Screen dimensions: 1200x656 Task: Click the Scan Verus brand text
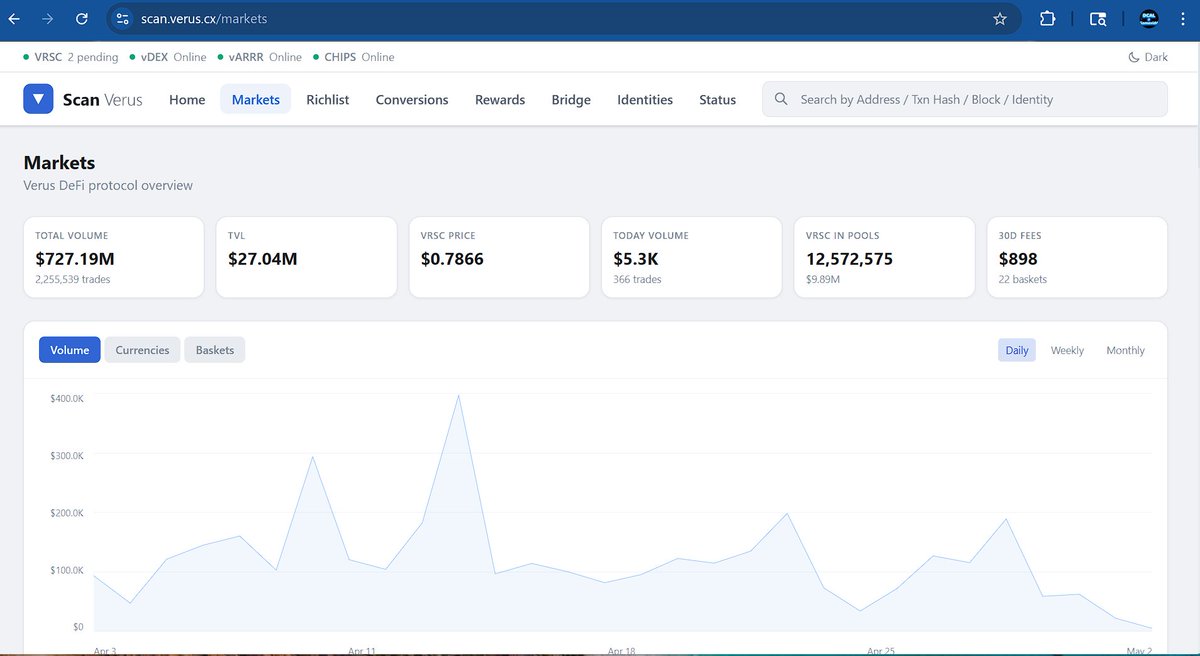(102, 99)
